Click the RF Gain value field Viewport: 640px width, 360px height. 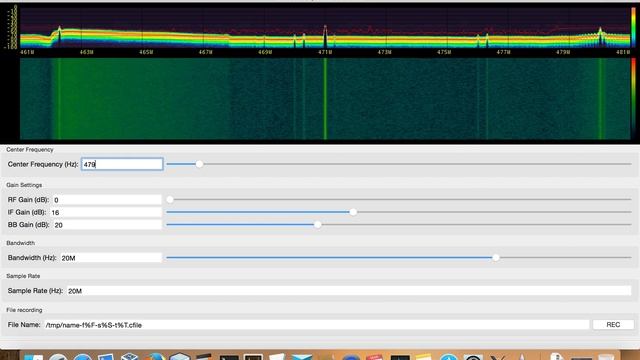107,200
